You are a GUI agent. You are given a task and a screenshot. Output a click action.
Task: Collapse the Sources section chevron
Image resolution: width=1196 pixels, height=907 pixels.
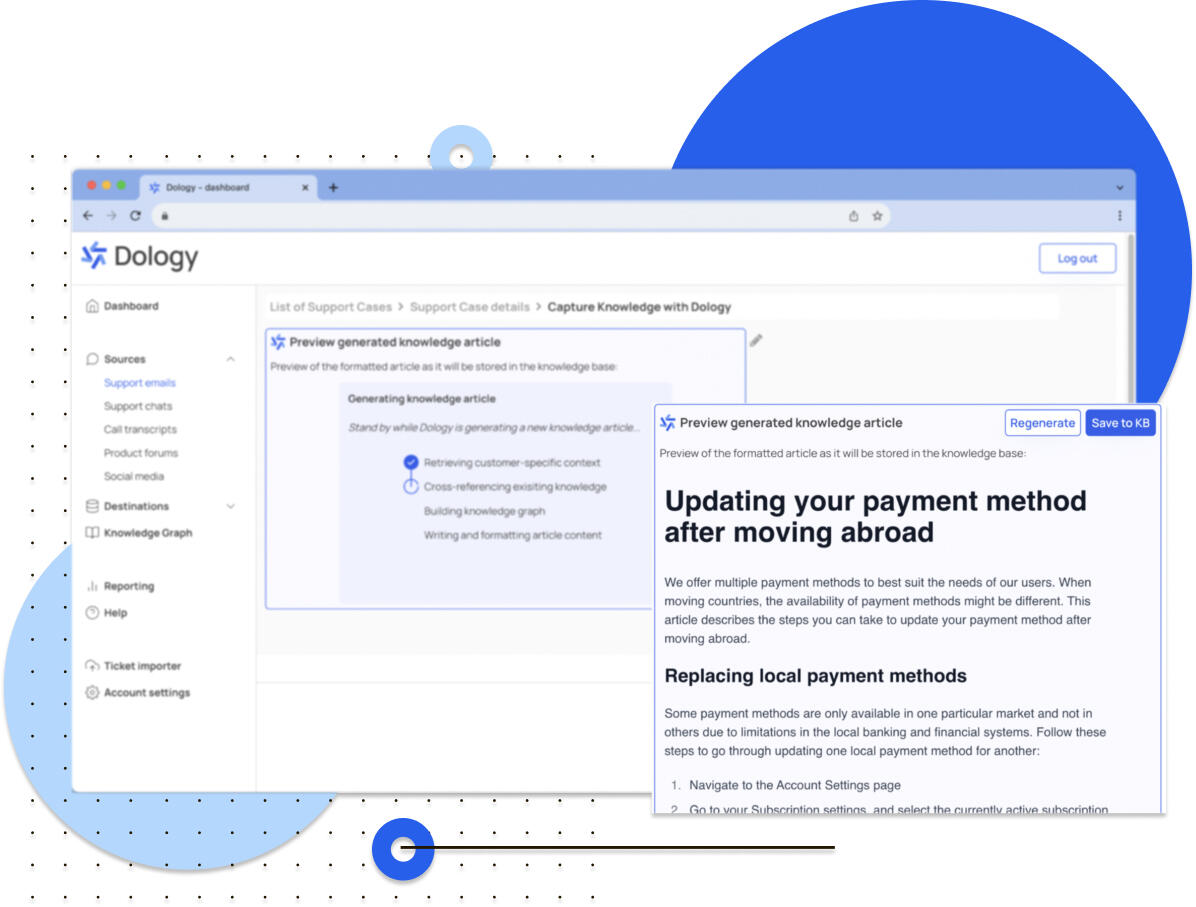(231, 359)
